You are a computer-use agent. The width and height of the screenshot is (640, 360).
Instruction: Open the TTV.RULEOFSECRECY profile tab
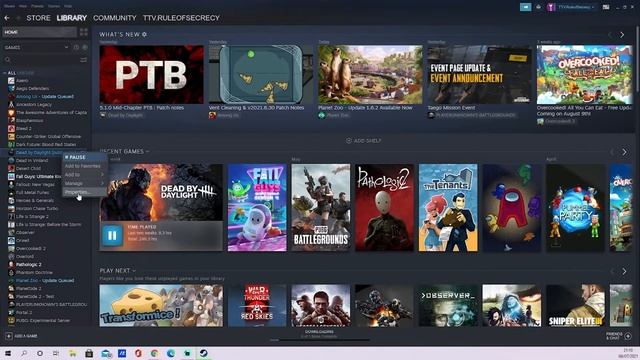click(x=181, y=18)
